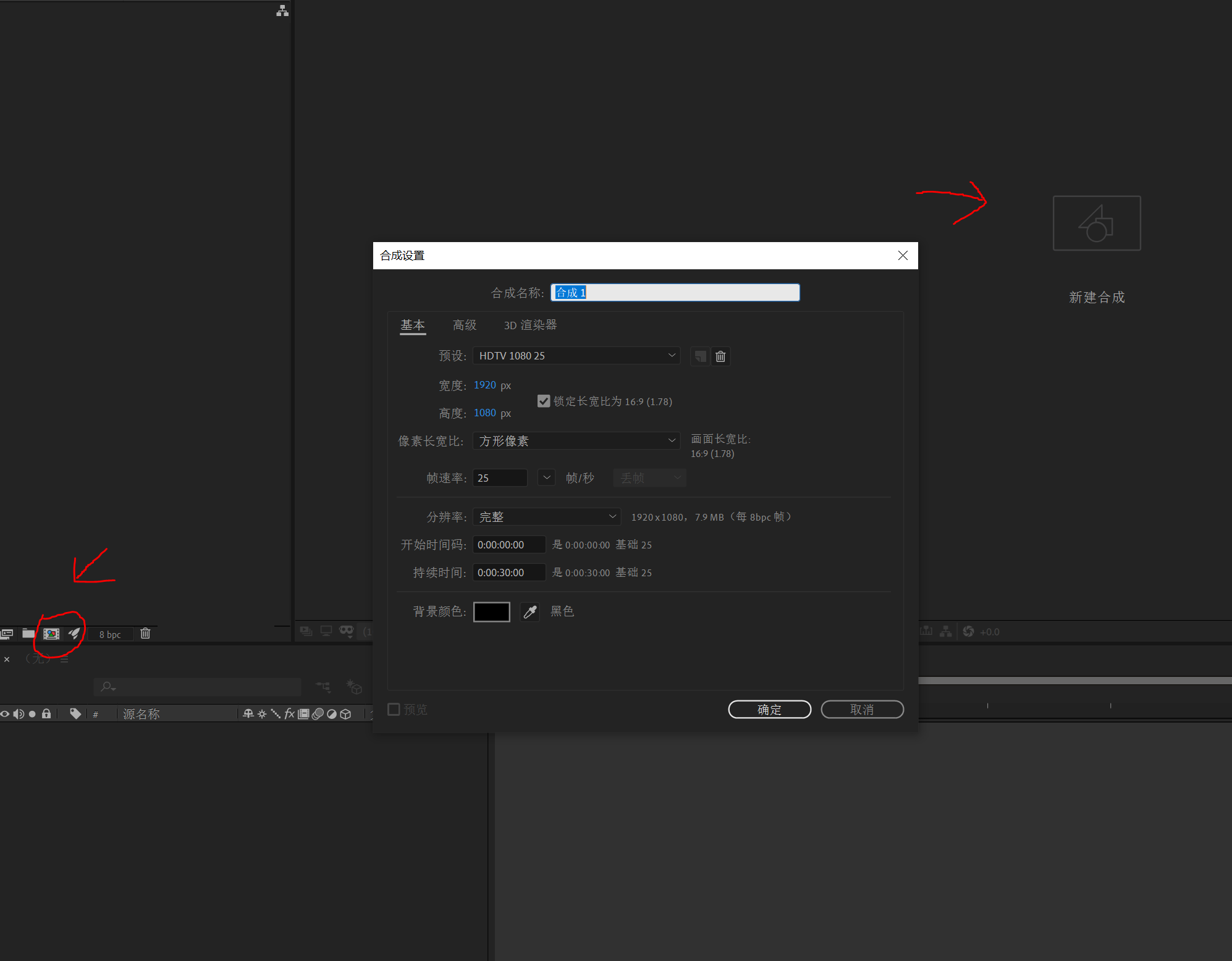The image size is (1232, 961).
Task: Click the 新建合成 label text
Action: 1097,298
